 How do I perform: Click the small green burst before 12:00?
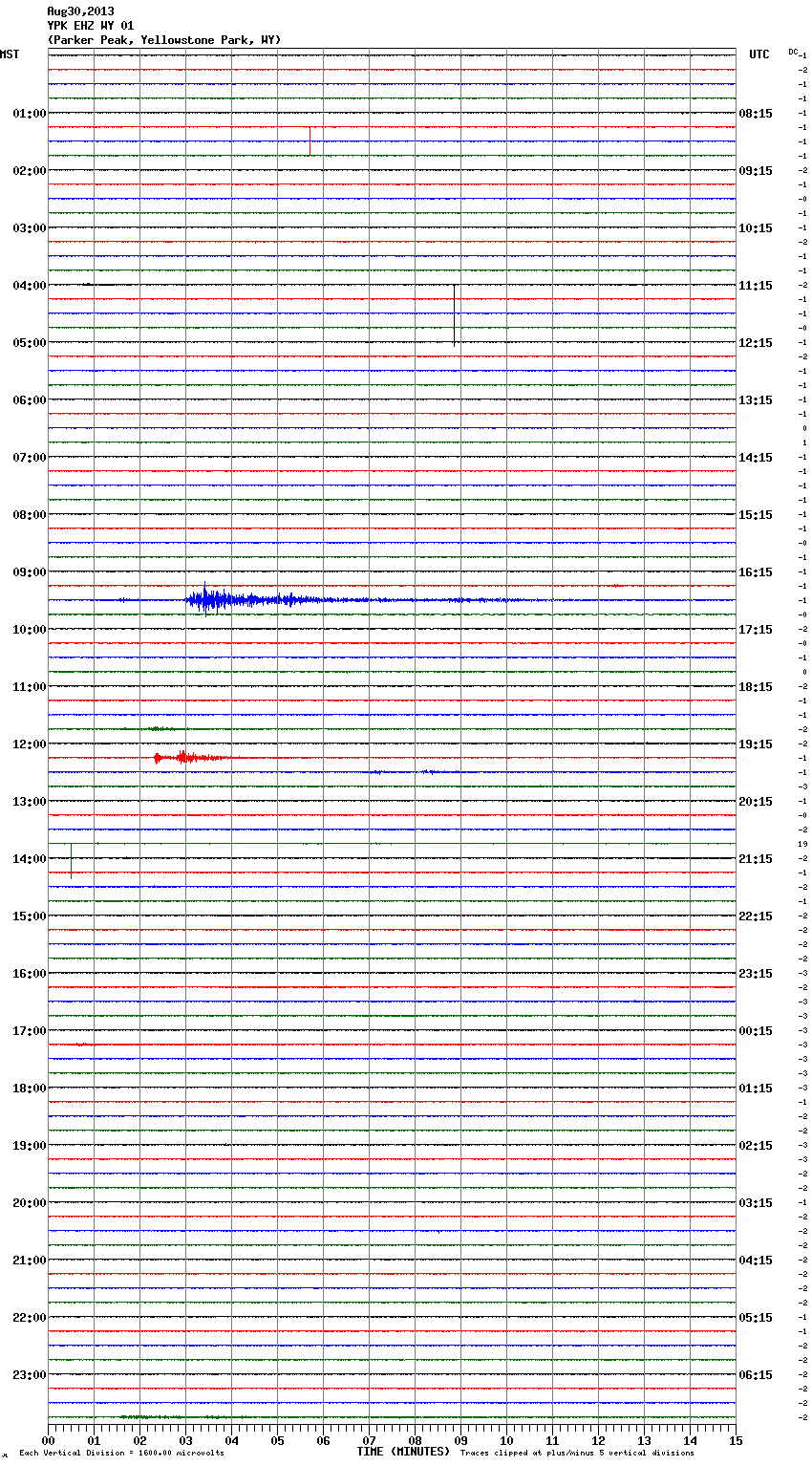click(160, 728)
